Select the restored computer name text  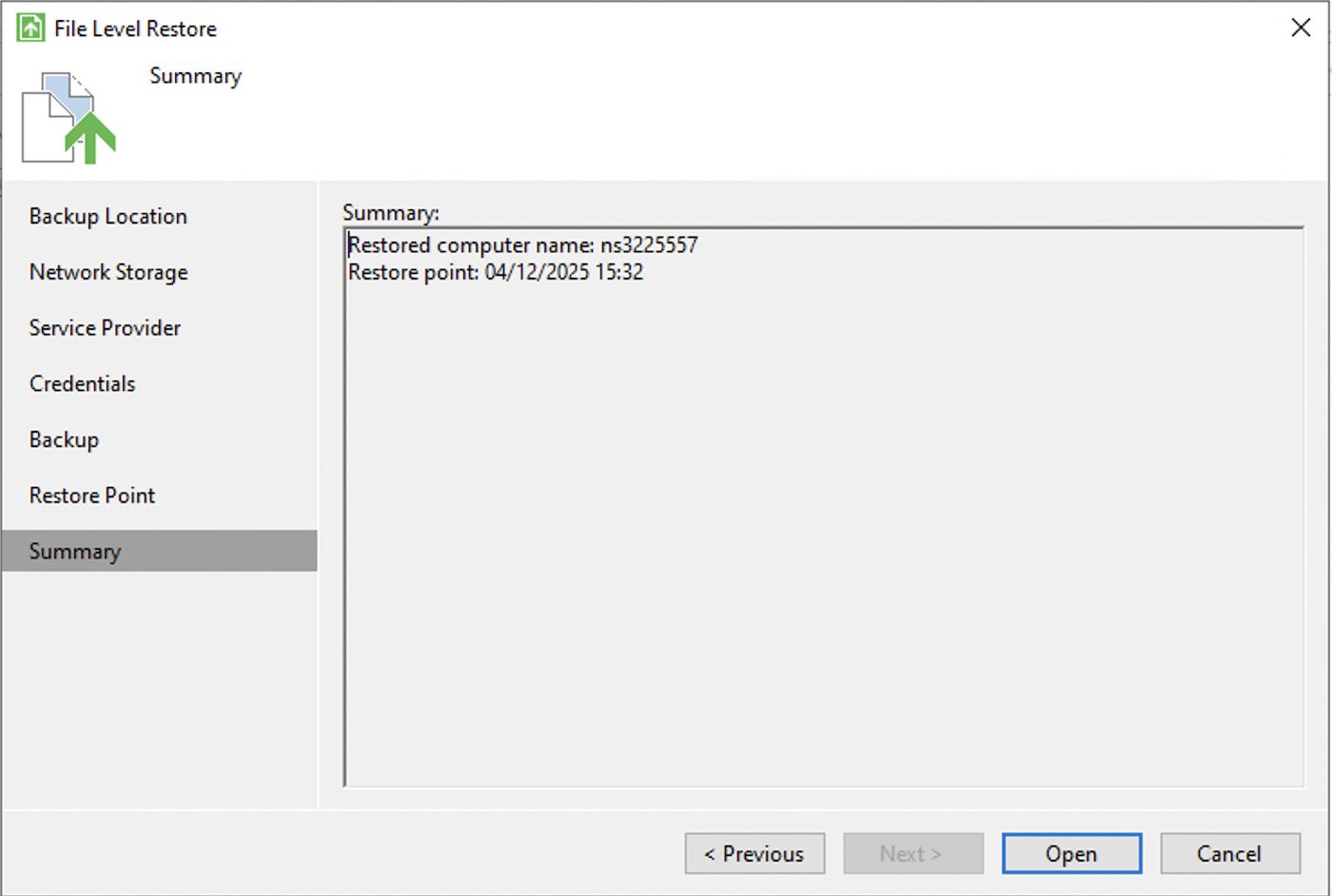(522, 244)
